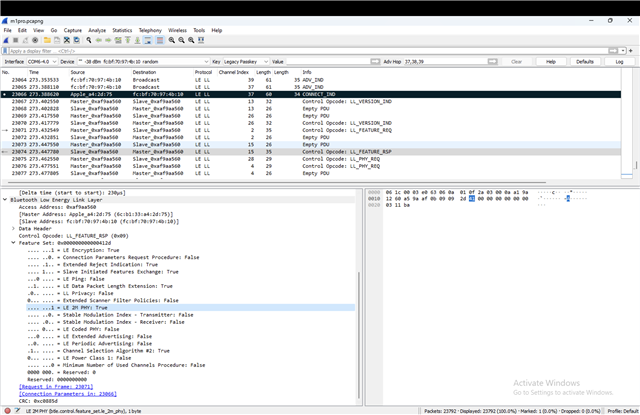Find a packet with magnifier icon
Image resolution: width=640 pixels, height=415 pixels.
click(x=89, y=40)
